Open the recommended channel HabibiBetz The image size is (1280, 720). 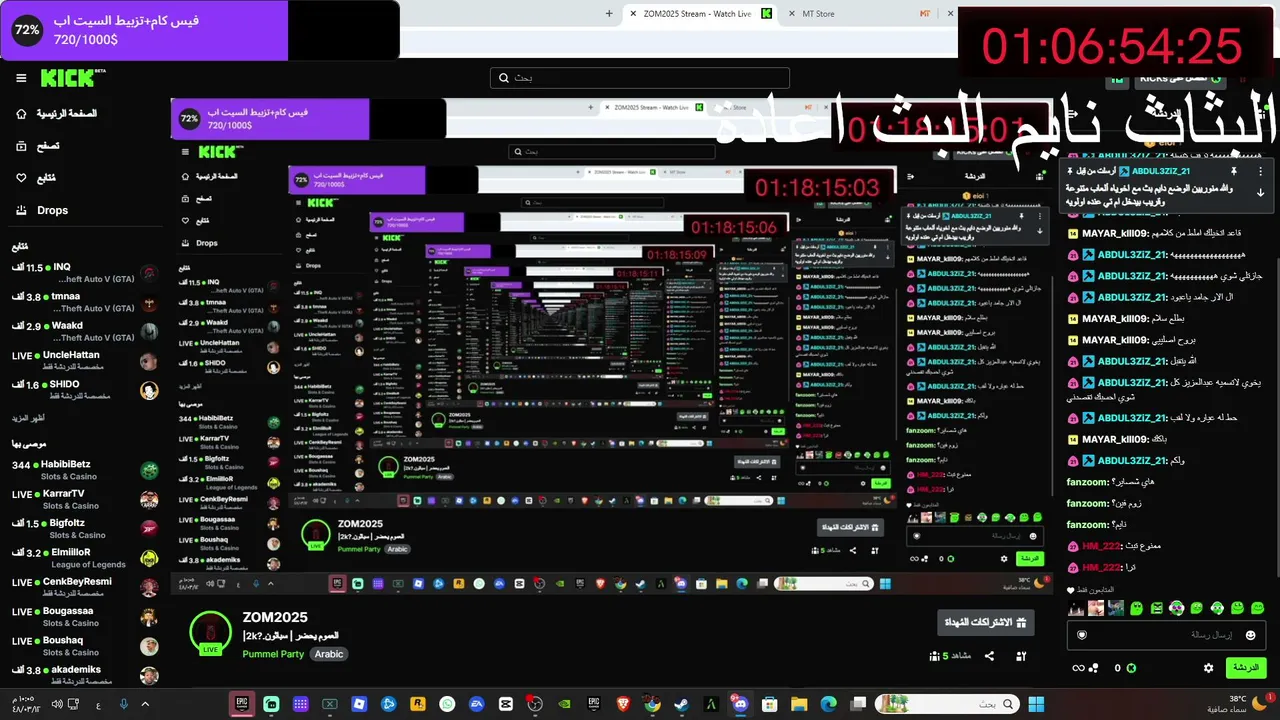point(86,470)
